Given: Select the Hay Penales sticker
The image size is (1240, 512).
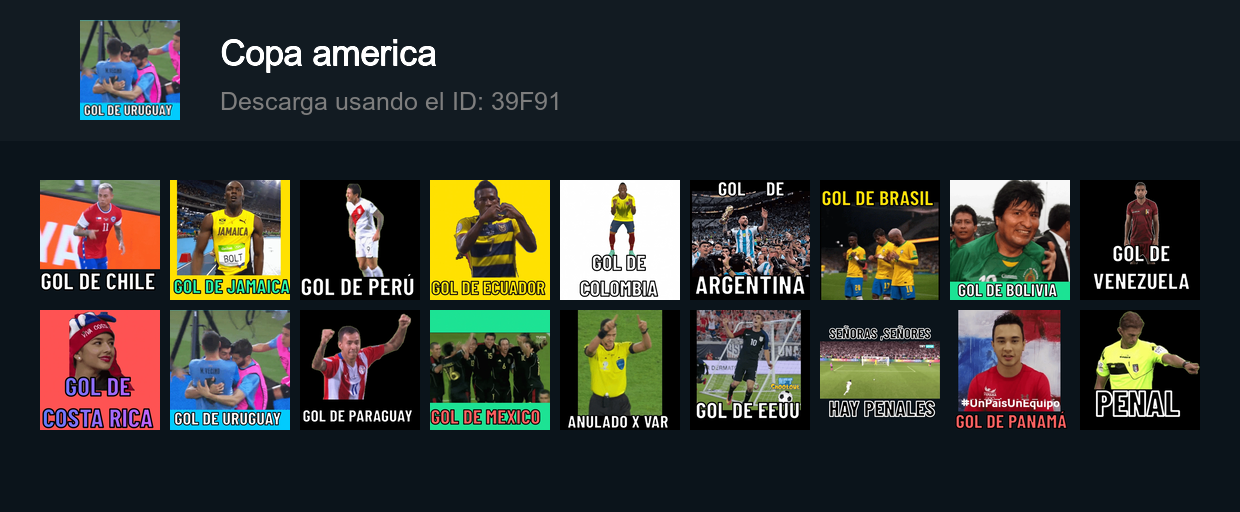Looking at the screenshot, I should point(880,370).
